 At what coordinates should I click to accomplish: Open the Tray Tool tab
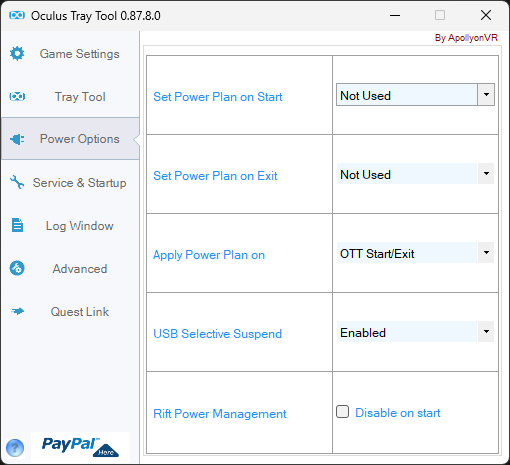coord(70,97)
